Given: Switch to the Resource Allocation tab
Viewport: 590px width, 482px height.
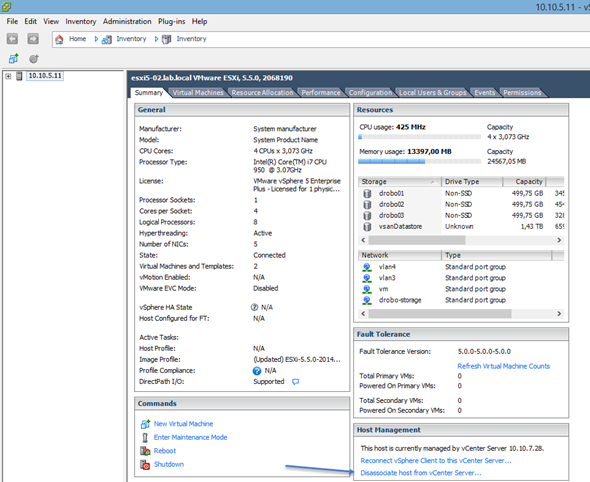Looking at the screenshot, I should point(262,93).
